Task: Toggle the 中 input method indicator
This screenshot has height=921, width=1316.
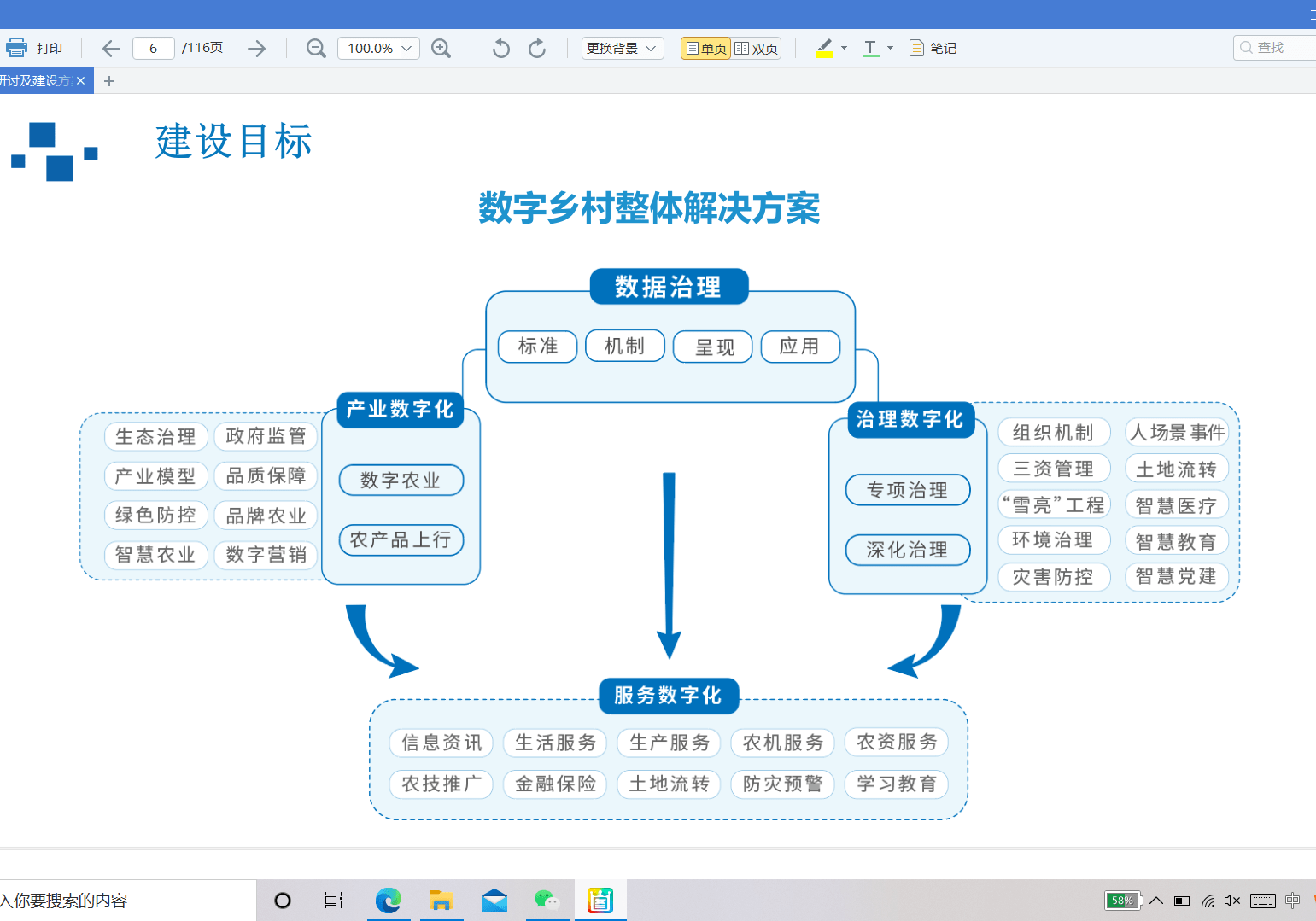Action: pos(1293,901)
